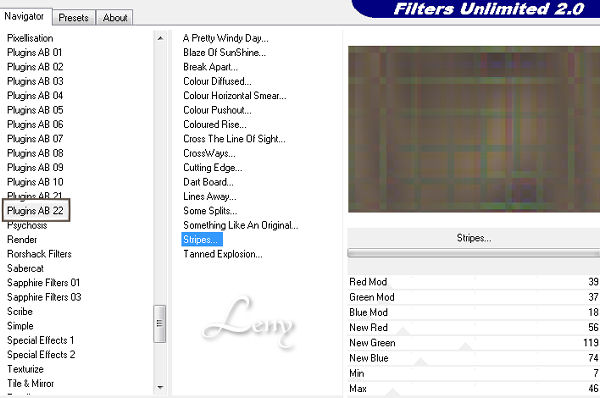Click the Tile & Mirror category
The width and height of the screenshot is (600, 398).
[31, 383]
